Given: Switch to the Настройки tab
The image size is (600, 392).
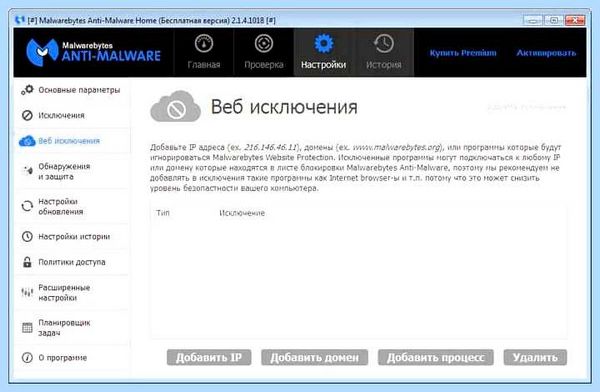Looking at the screenshot, I should pos(323,52).
